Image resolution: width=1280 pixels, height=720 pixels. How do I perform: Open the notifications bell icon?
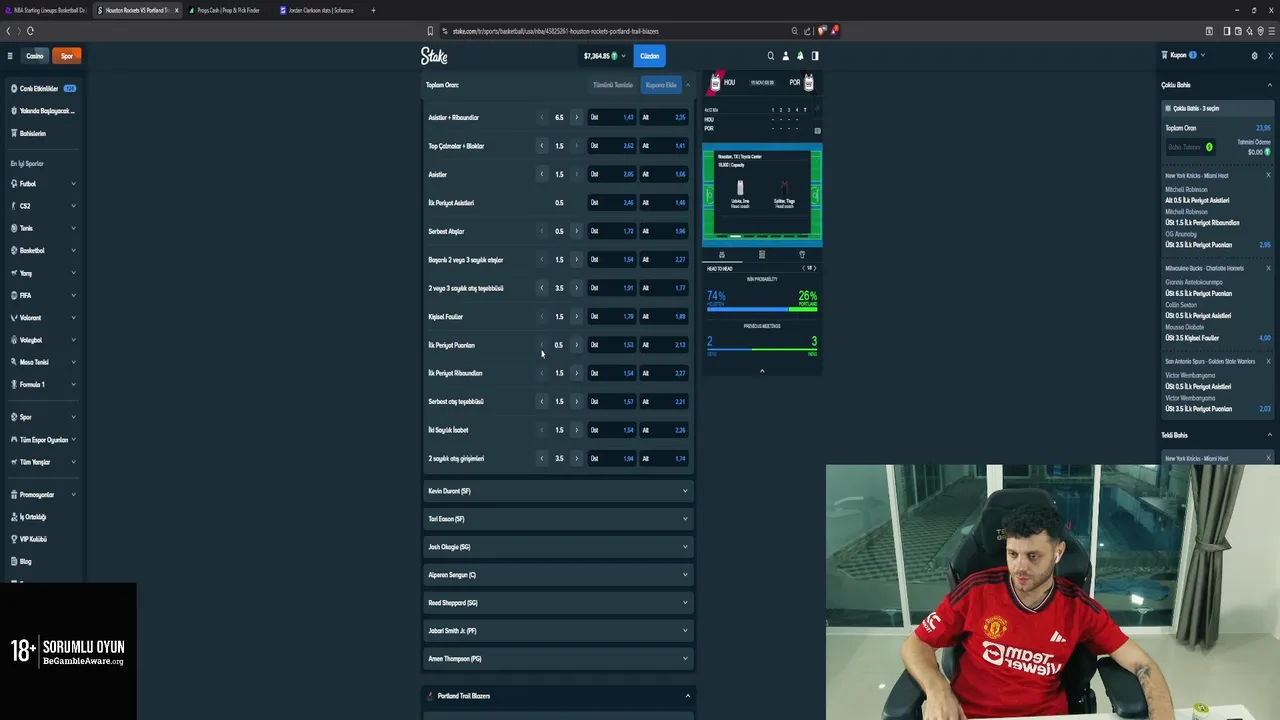tap(800, 56)
